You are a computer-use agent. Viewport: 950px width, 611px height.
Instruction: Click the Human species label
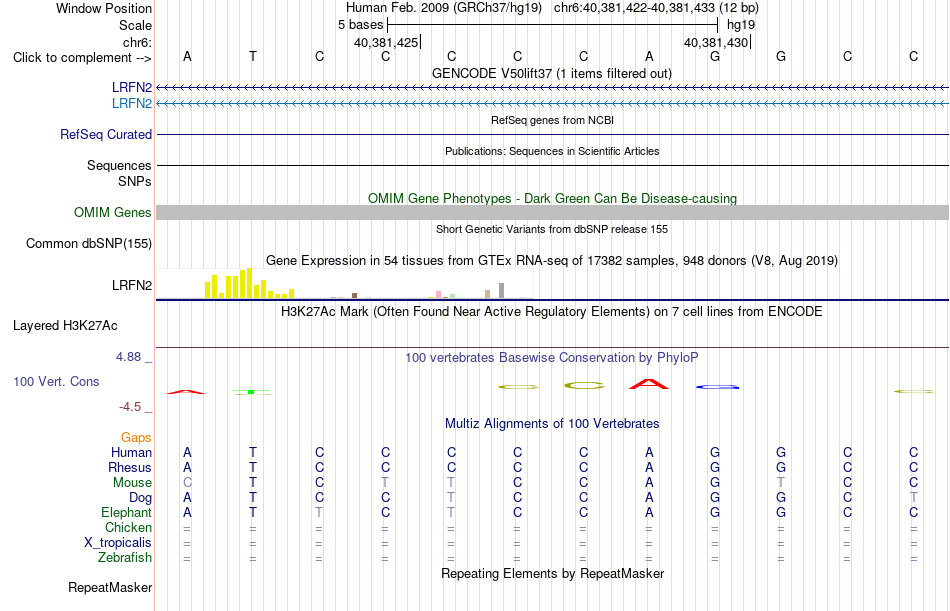click(x=131, y=452)
